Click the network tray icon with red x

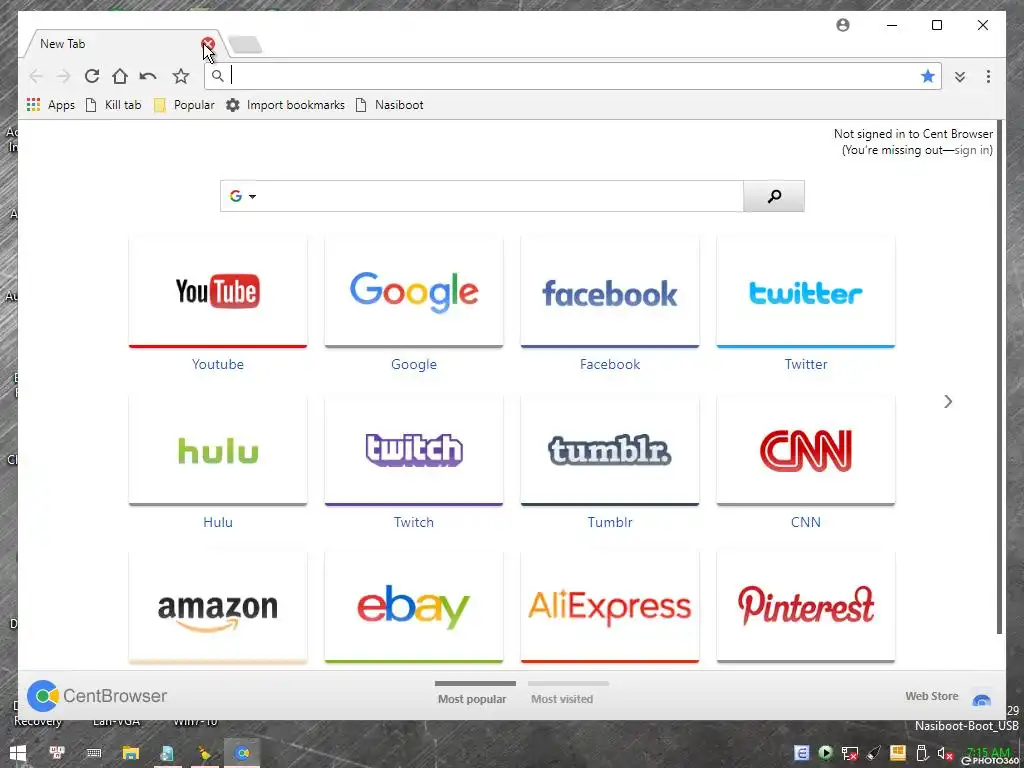[850, 754]
